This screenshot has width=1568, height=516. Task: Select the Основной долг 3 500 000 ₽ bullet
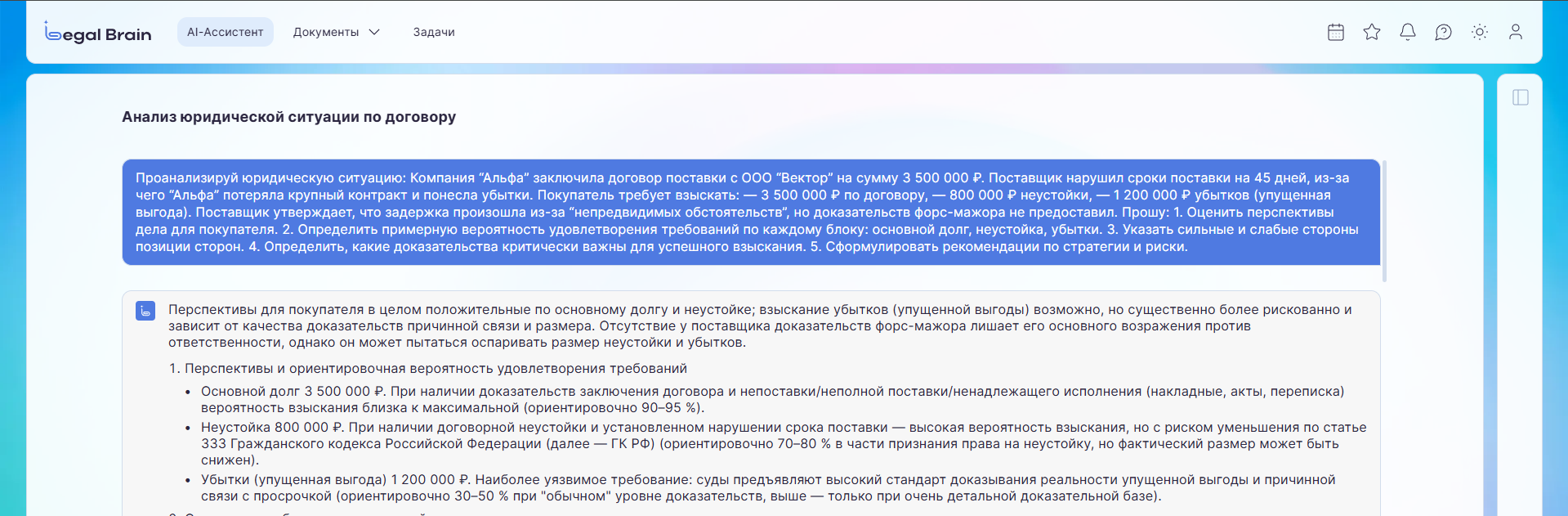(772, 399)
